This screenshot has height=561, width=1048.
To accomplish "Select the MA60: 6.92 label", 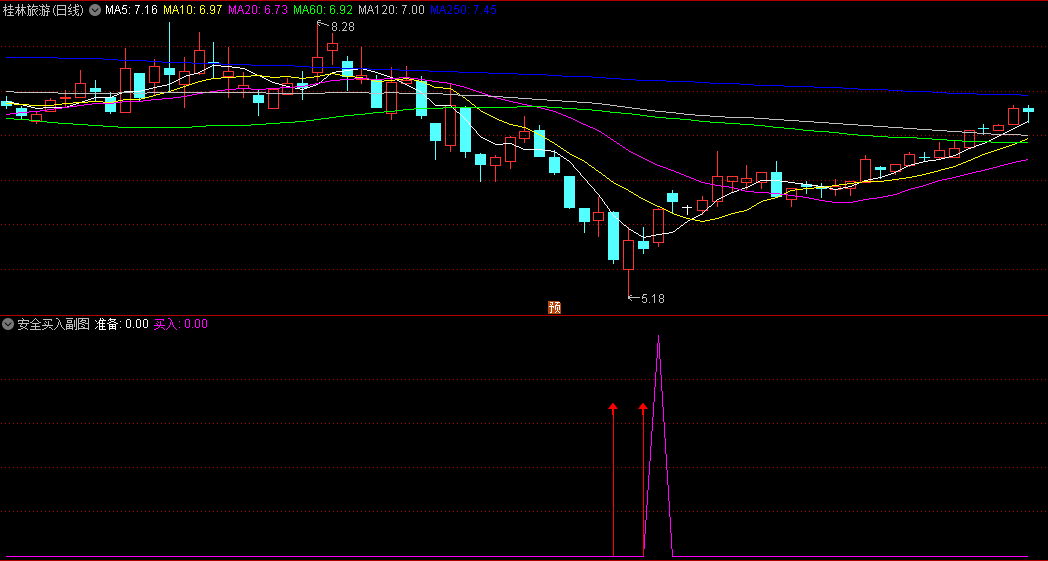I will 323,10.
